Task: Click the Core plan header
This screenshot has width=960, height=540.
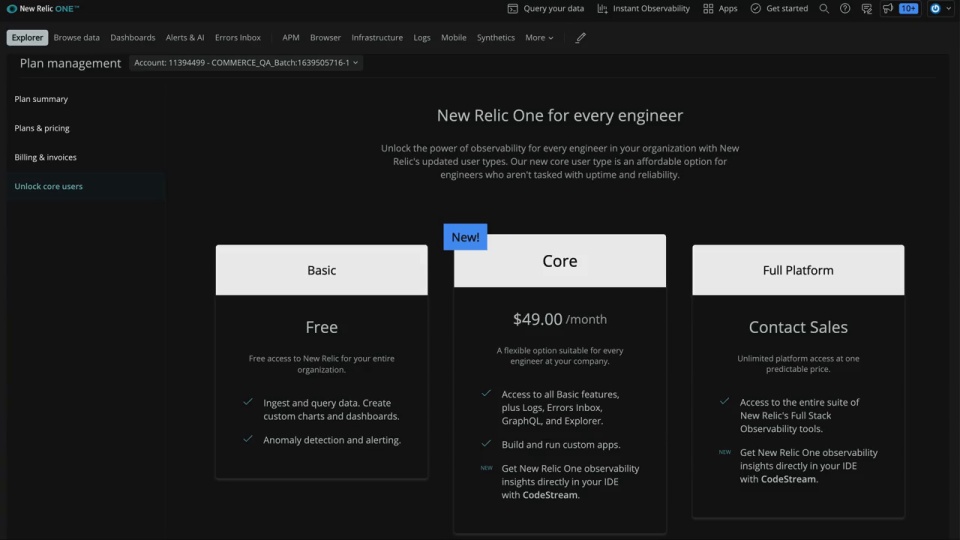Action: tap(560, 261)
